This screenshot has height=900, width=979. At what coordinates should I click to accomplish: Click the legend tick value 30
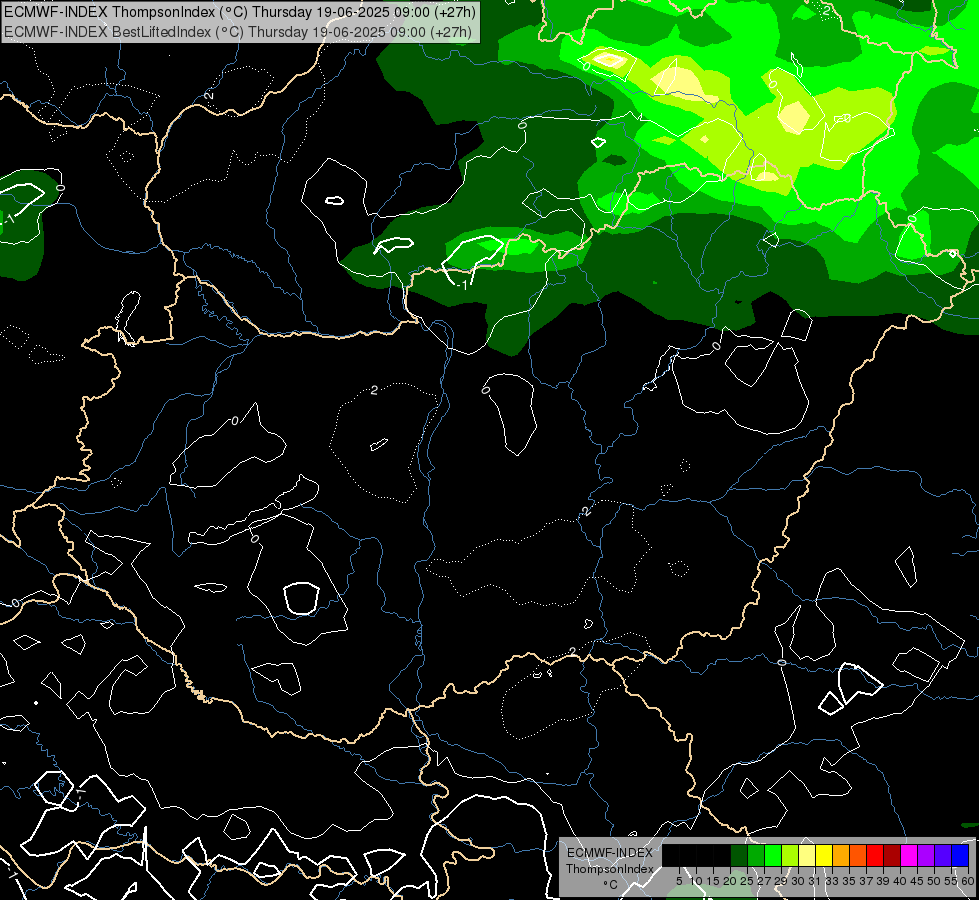798,881
